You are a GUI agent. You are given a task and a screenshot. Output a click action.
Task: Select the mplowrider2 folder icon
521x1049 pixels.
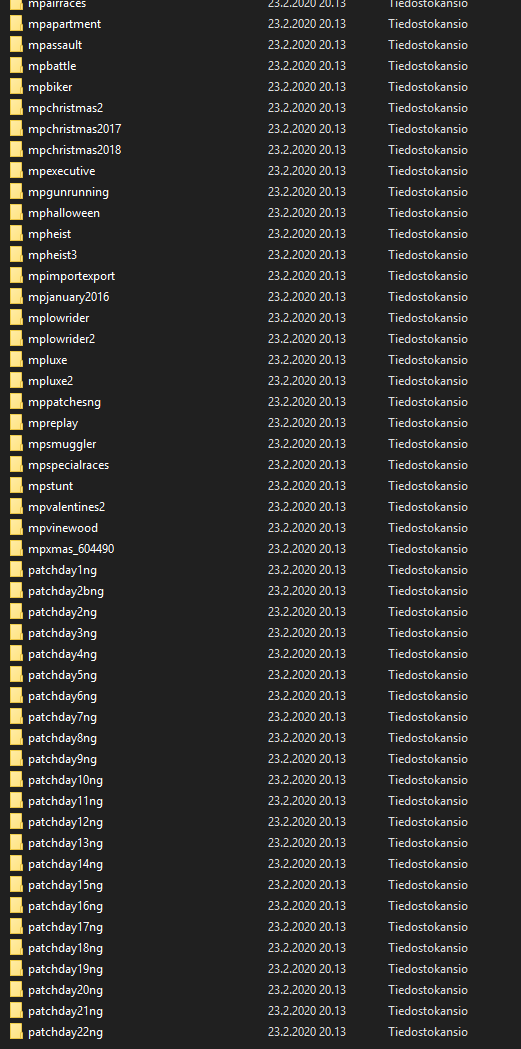coord(16,339)
